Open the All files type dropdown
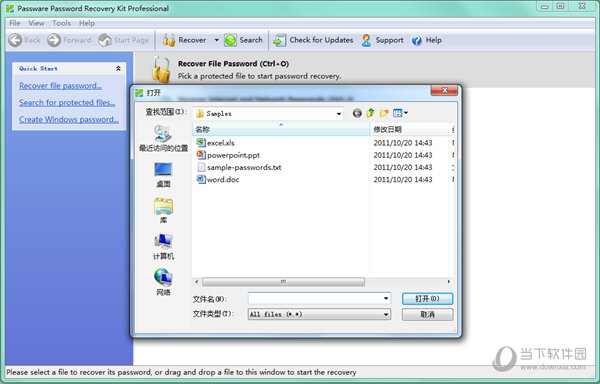Image resolution: width=600 pixels, height=384 pixels. (319, 314)
